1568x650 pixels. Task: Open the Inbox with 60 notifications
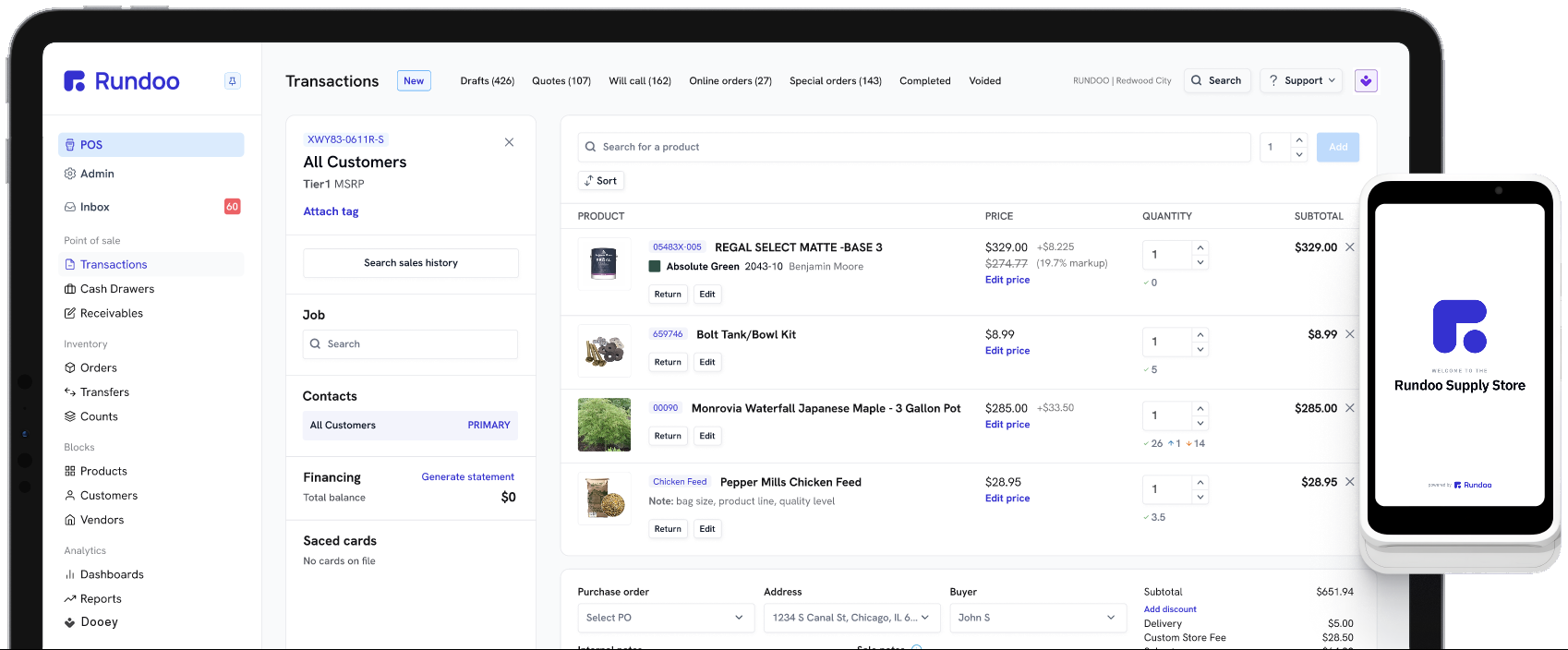(x=151, y=207)
